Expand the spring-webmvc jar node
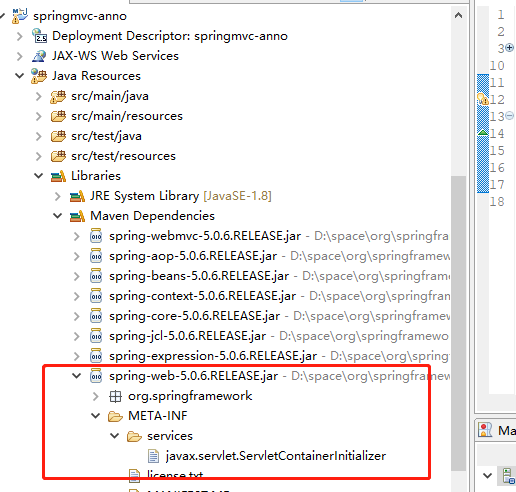This screenshot has height=492, width=516. click(77, 236)
